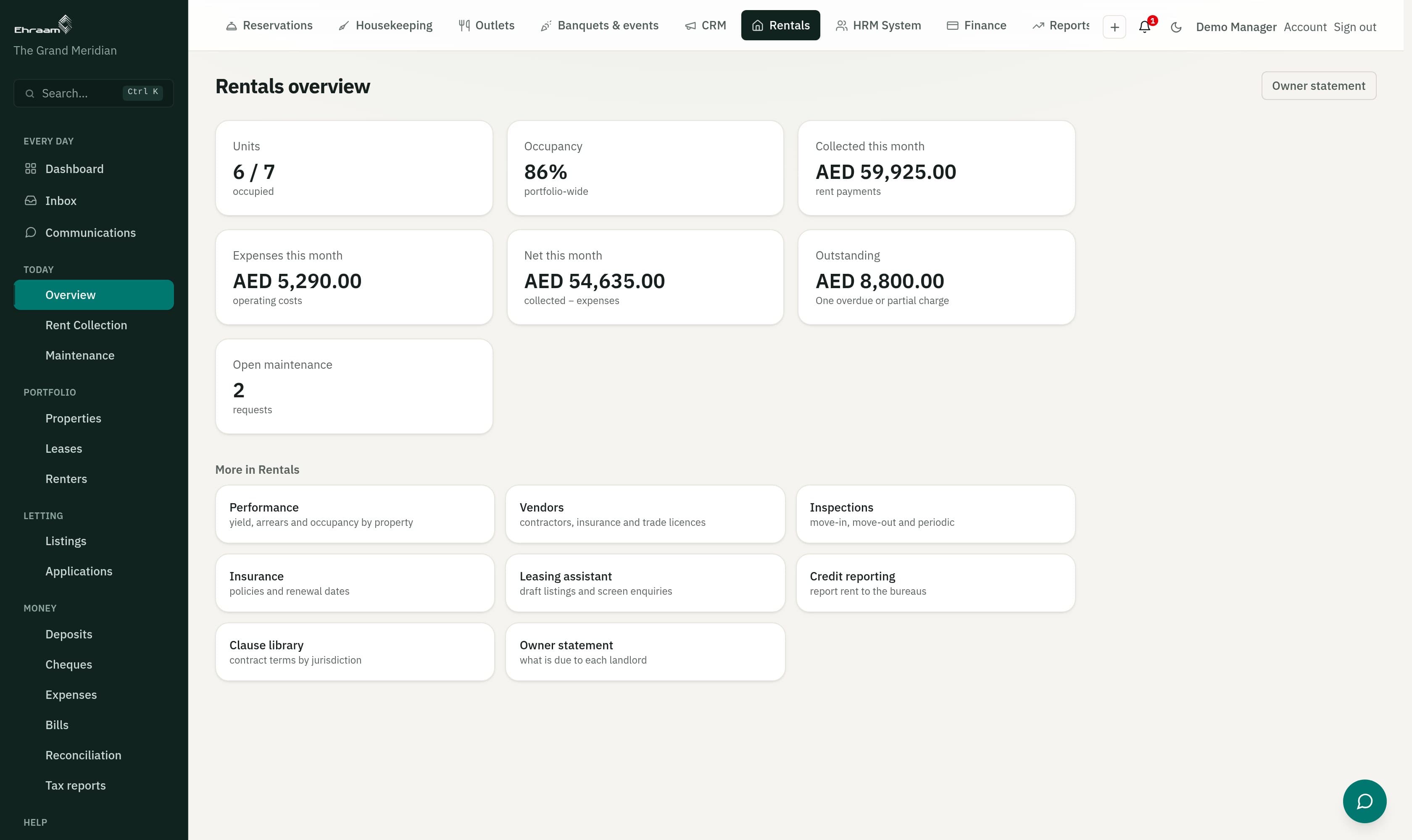Open Maintenance in sidebar
This screenshot has height=840, width=1412.
click(x=93, y=355)
